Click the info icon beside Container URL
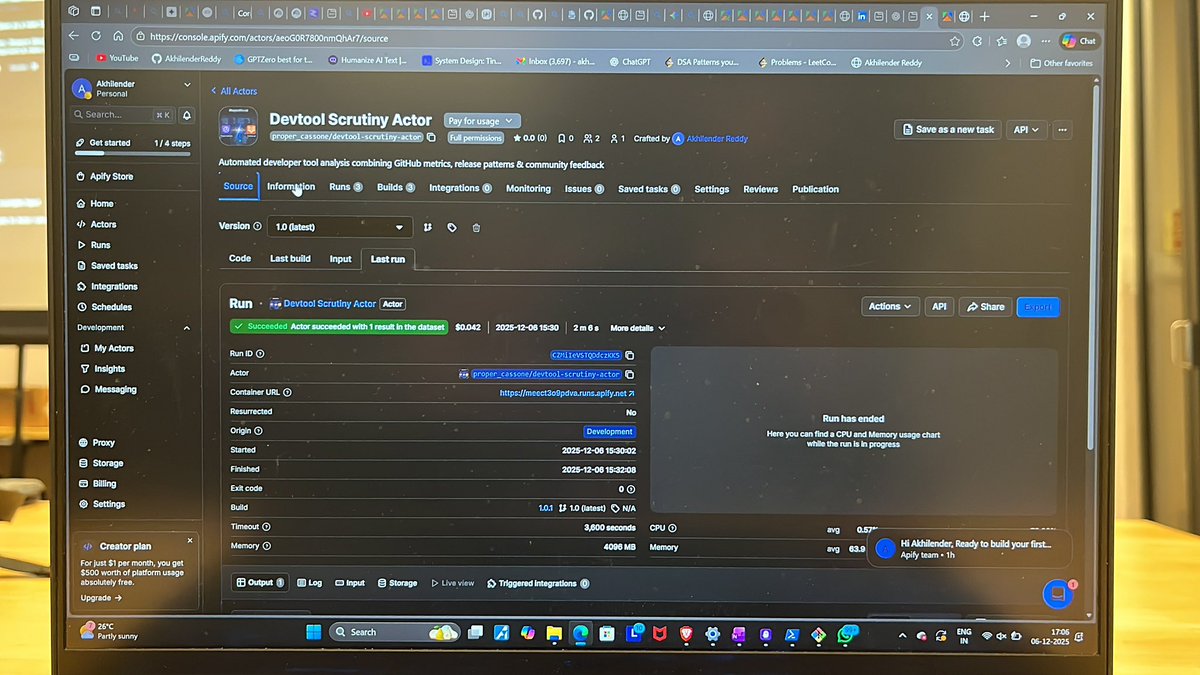Image resolution: width=1200 pixels, height=675 pixels. 289,392
